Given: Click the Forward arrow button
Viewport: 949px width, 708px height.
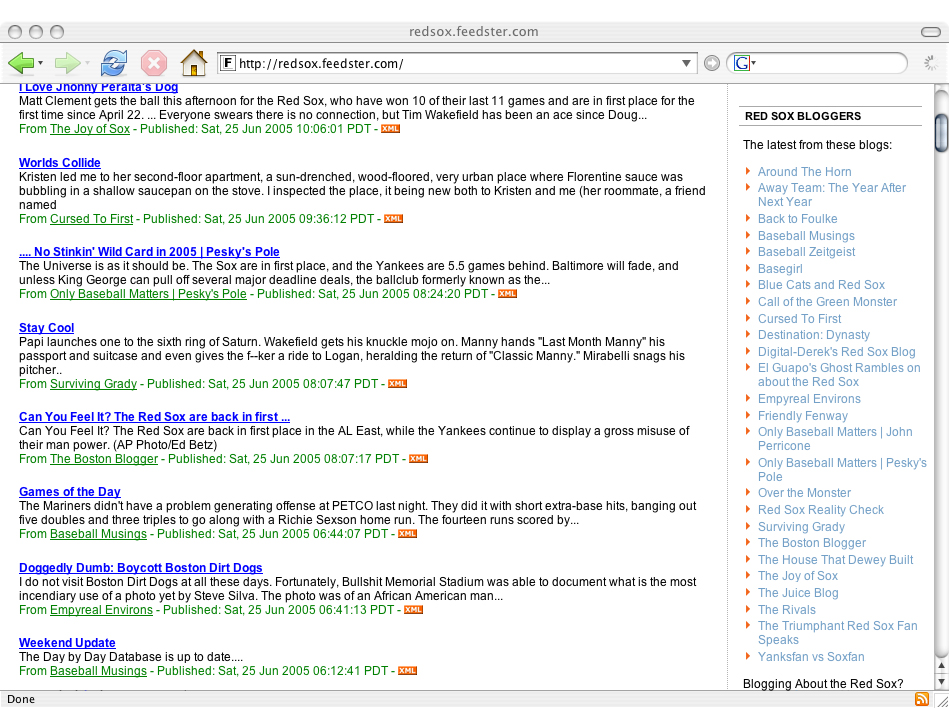Looking at the screenshot, I should click(67, 63).
